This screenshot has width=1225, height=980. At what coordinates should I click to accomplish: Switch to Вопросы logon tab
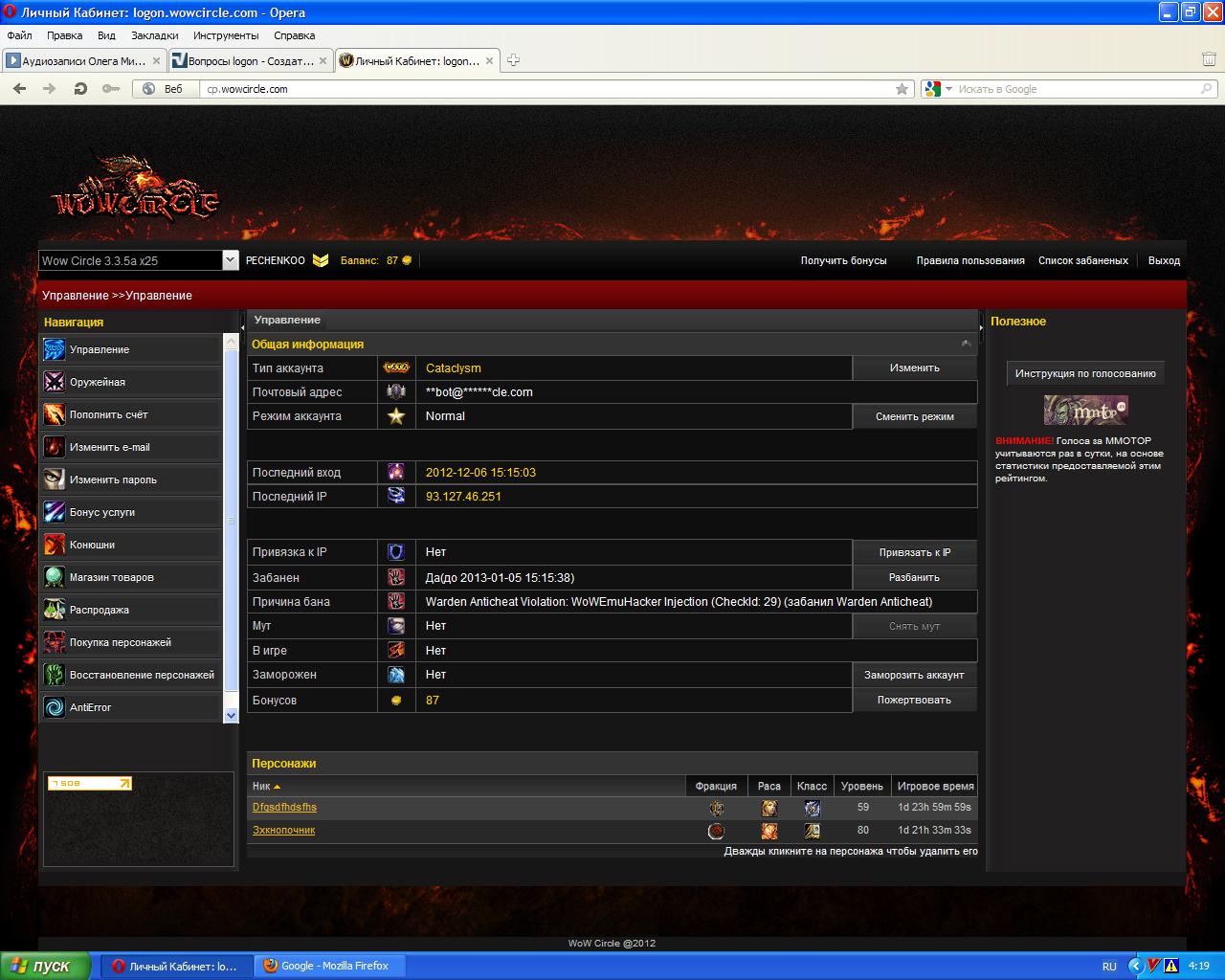[x=250, y=60]
